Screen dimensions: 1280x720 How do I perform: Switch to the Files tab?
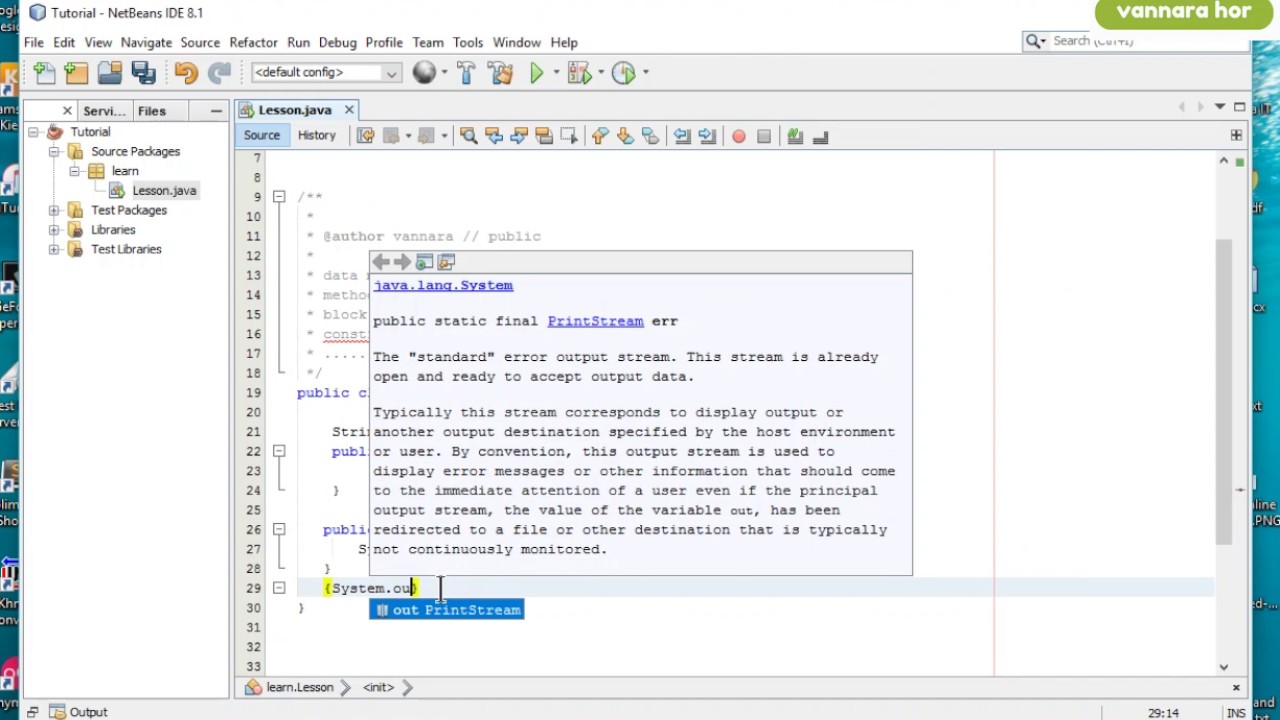coord(152,111)
